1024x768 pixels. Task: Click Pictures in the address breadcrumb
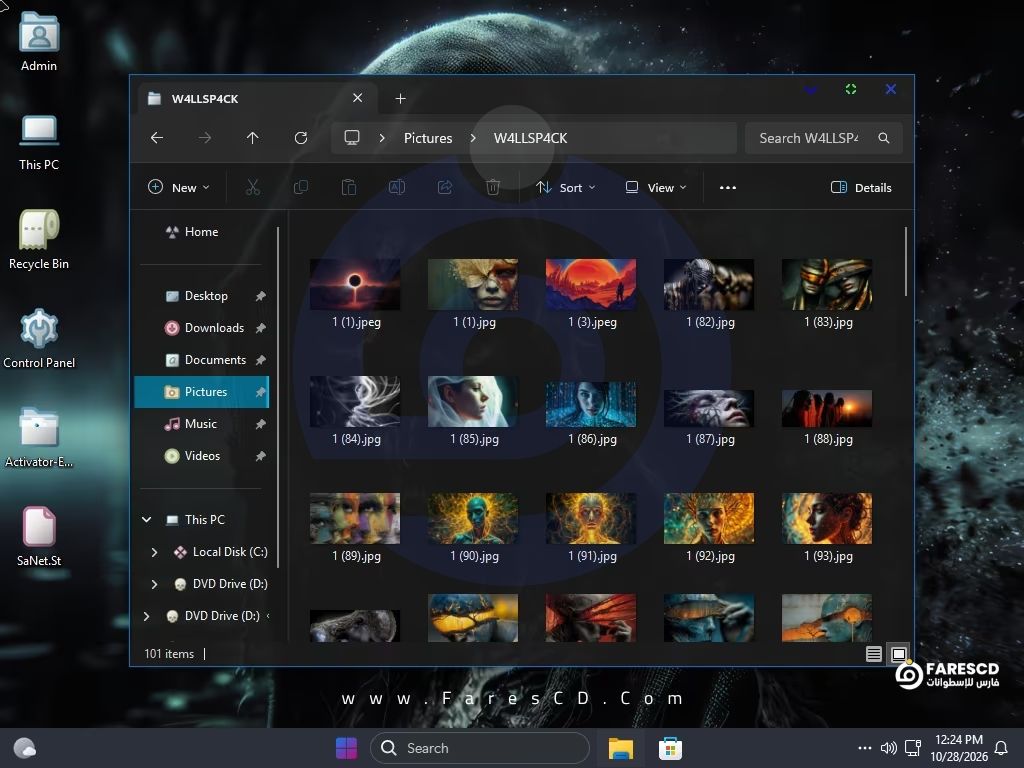(428, 138)
